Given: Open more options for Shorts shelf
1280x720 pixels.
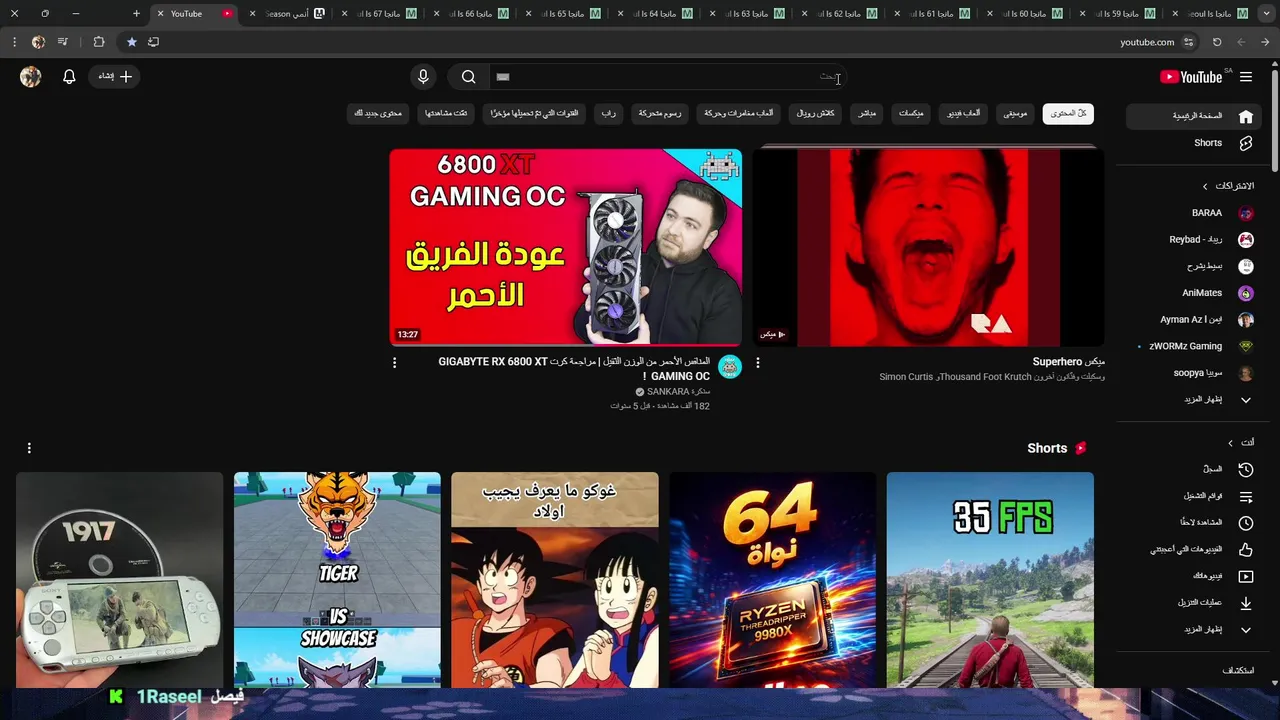Looking at the screenshot, I should pos(29,448).
